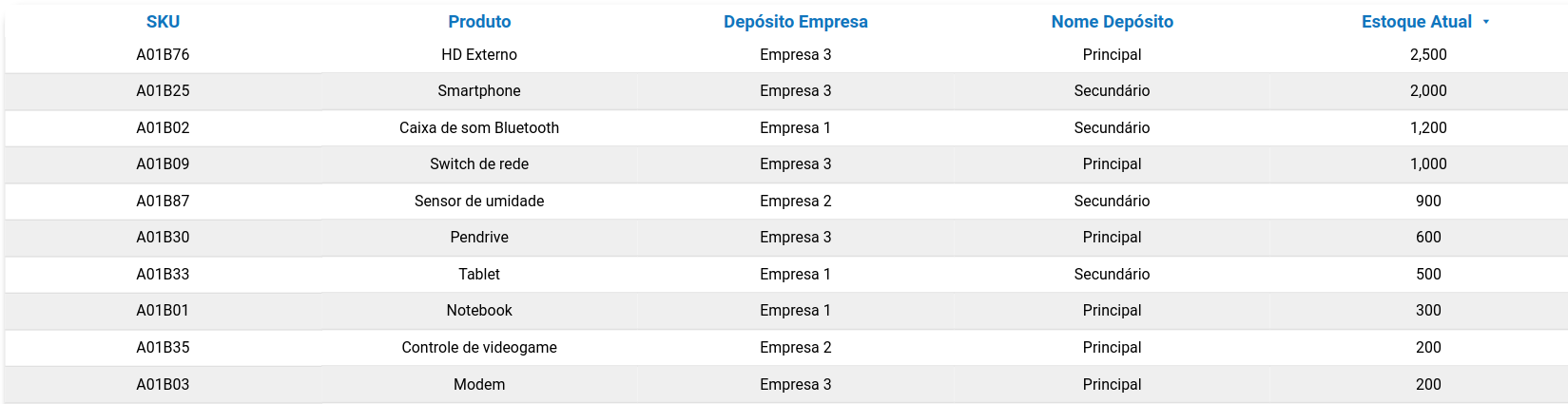Image resolution: width=1568 pixels, height=404 pixels.
Task: Select stock value 2,500 cell
Action: (1428, 55)
